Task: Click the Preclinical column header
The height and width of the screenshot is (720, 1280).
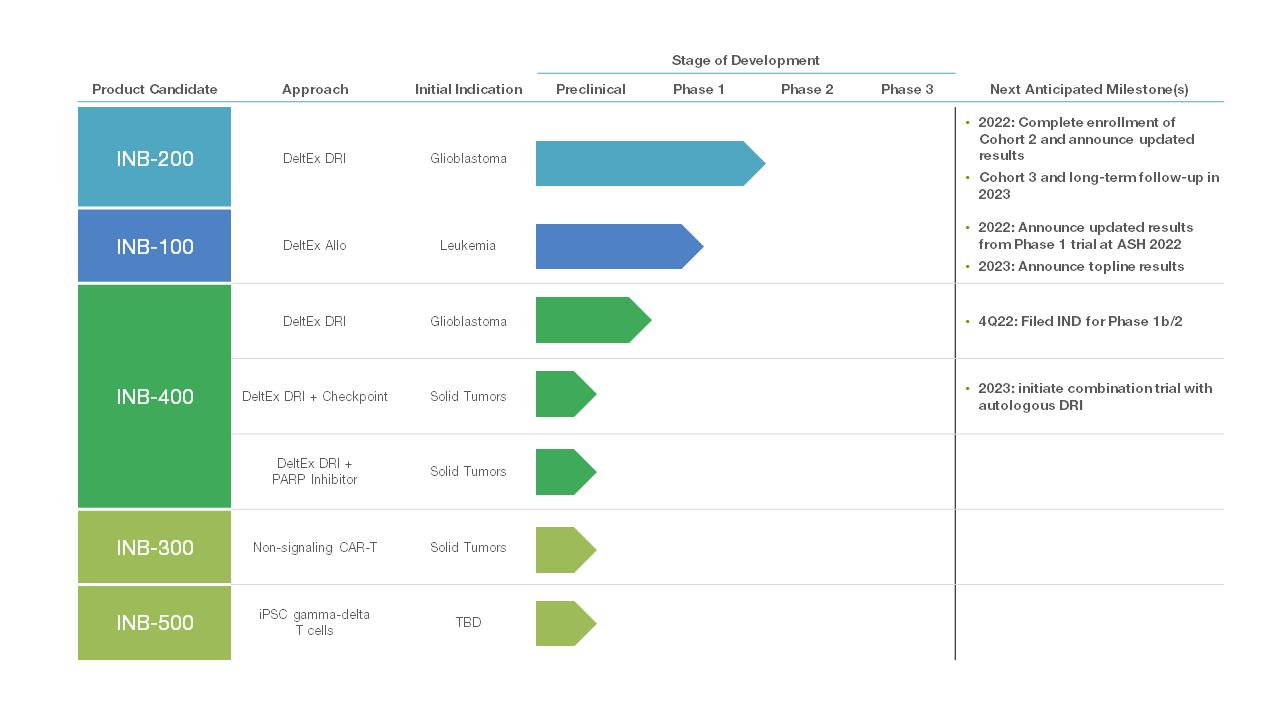Action: tap(591, 89)
